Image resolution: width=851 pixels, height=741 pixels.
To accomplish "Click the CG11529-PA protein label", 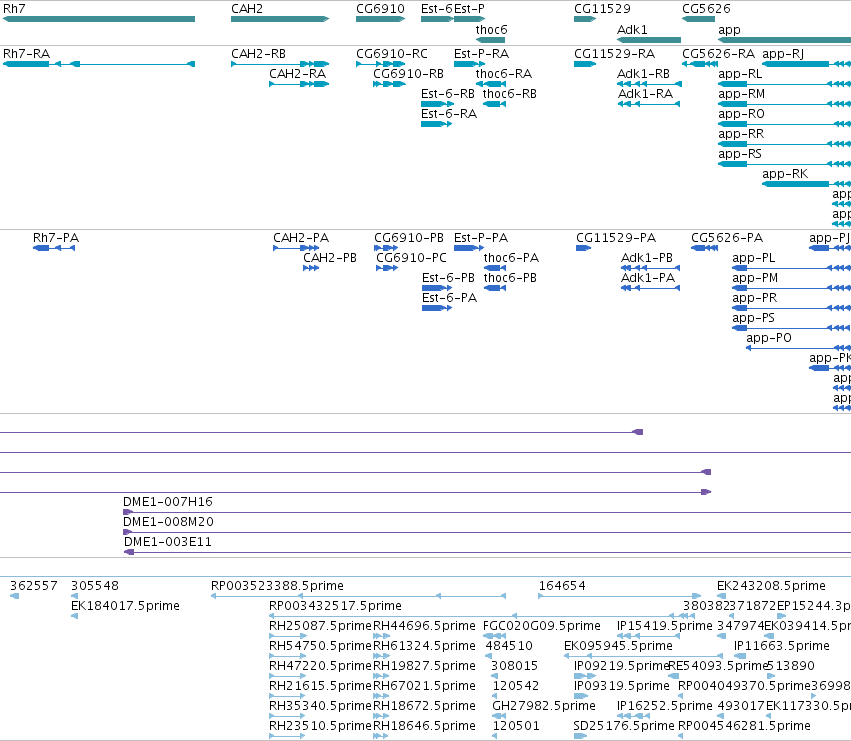I will pos(616,238).
